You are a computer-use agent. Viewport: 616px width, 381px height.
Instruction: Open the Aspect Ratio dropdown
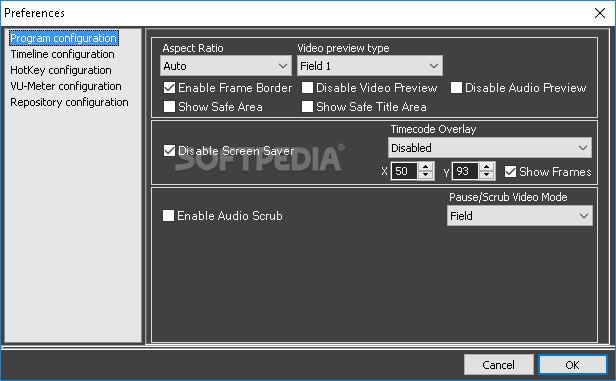(x=226, y=66)
